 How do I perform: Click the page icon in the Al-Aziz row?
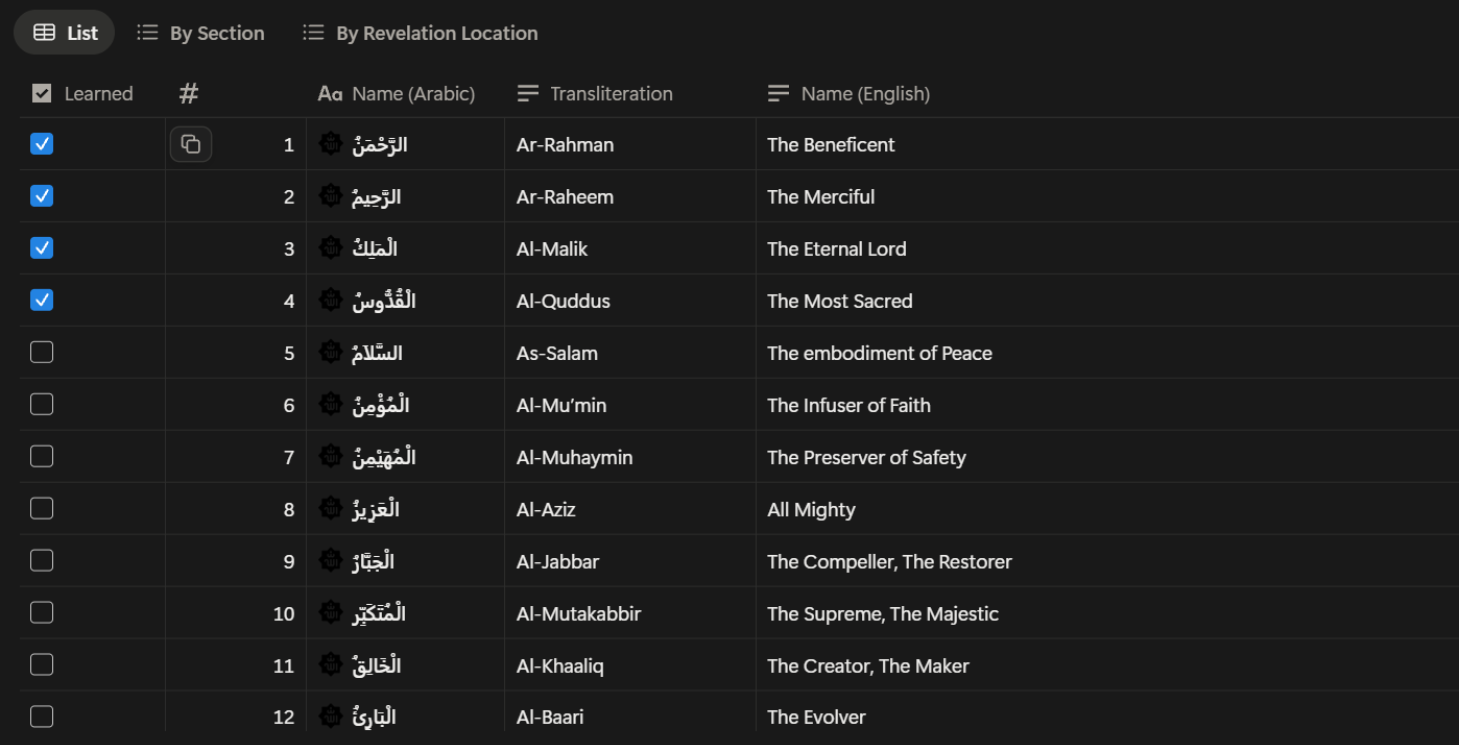[330, 509]
